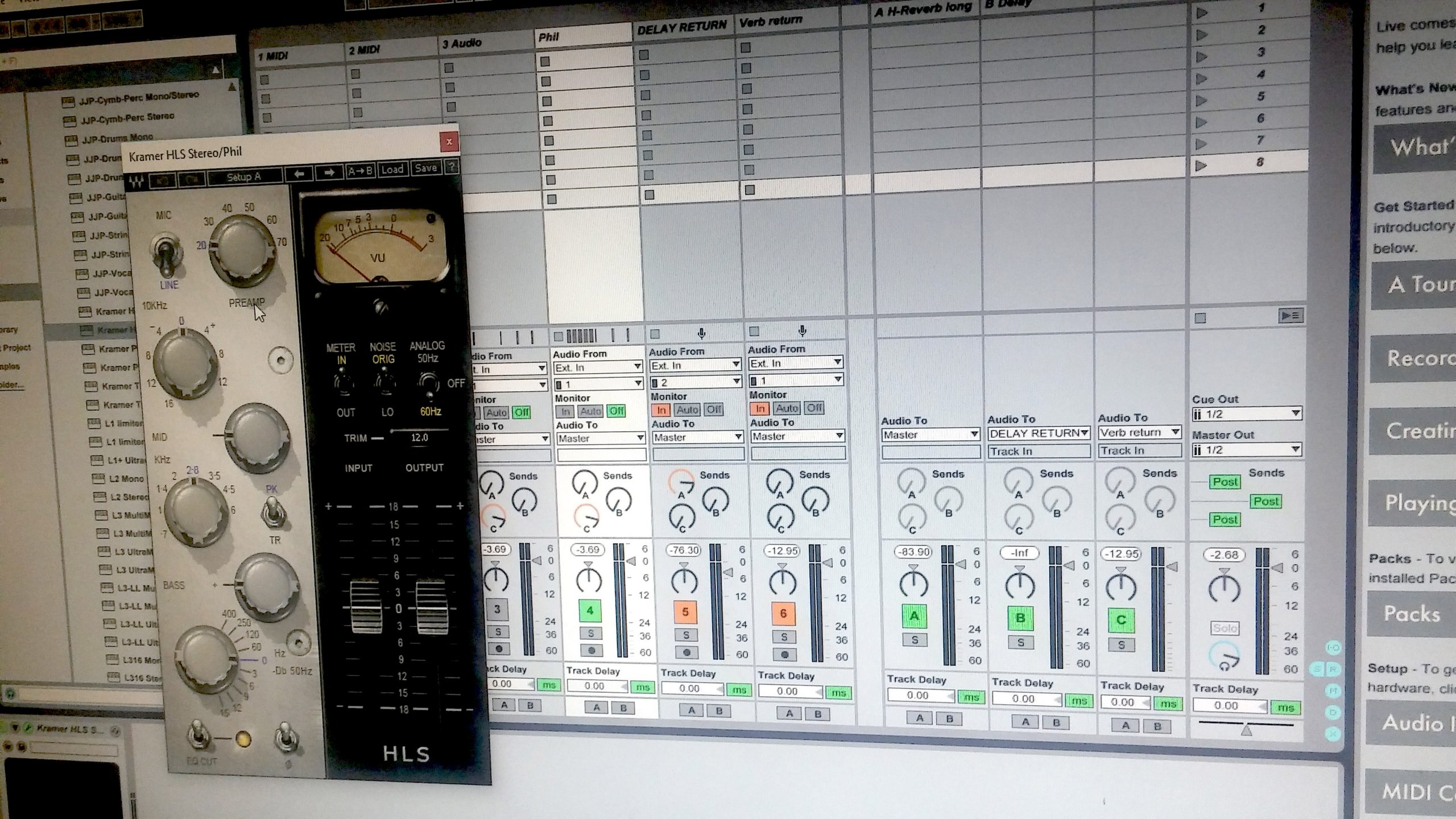Toggle Post send button for return A
Image resolution: width=1456 pixels, height=819 pixels.
point(1225,482)
